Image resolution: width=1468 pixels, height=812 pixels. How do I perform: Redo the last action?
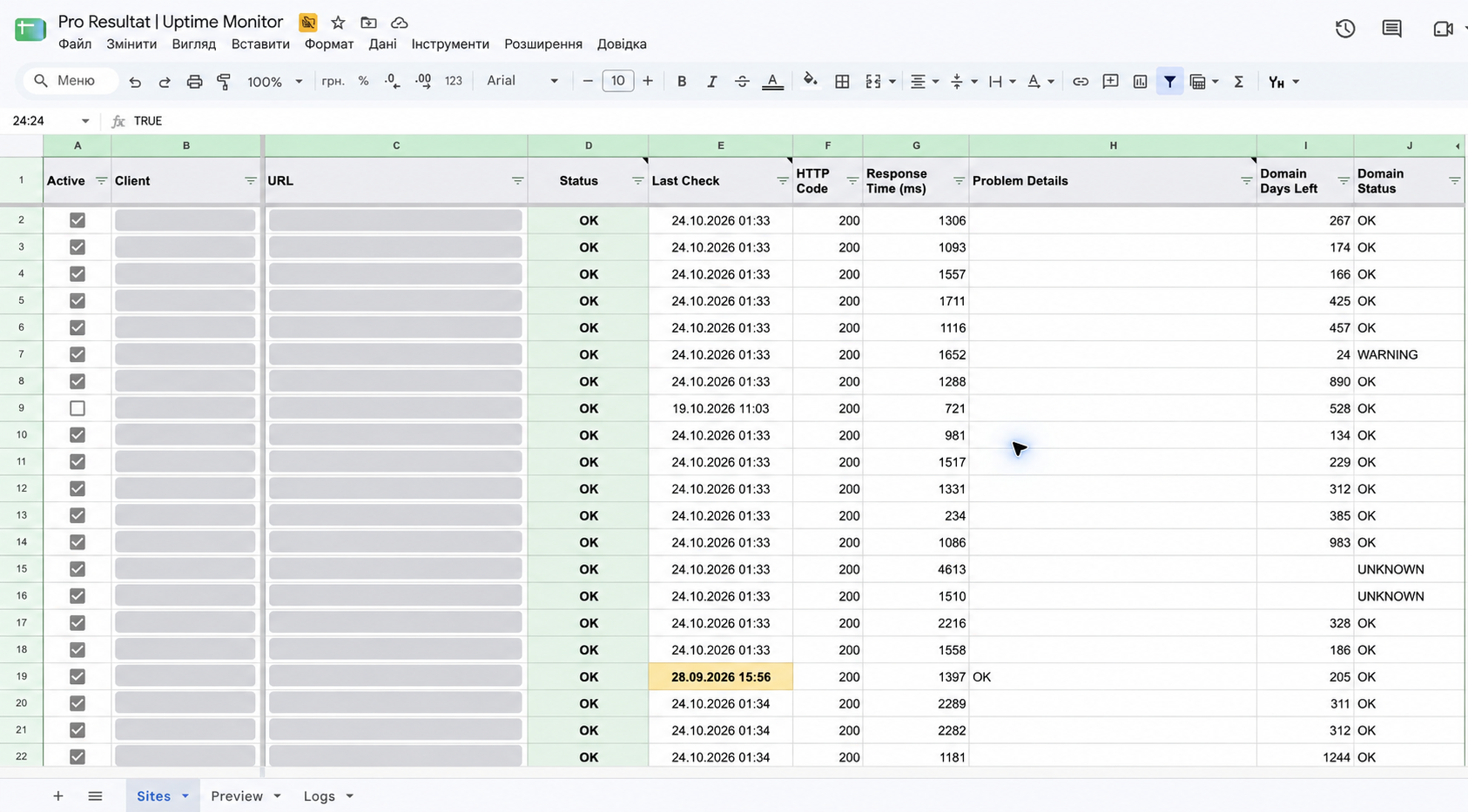165,82
